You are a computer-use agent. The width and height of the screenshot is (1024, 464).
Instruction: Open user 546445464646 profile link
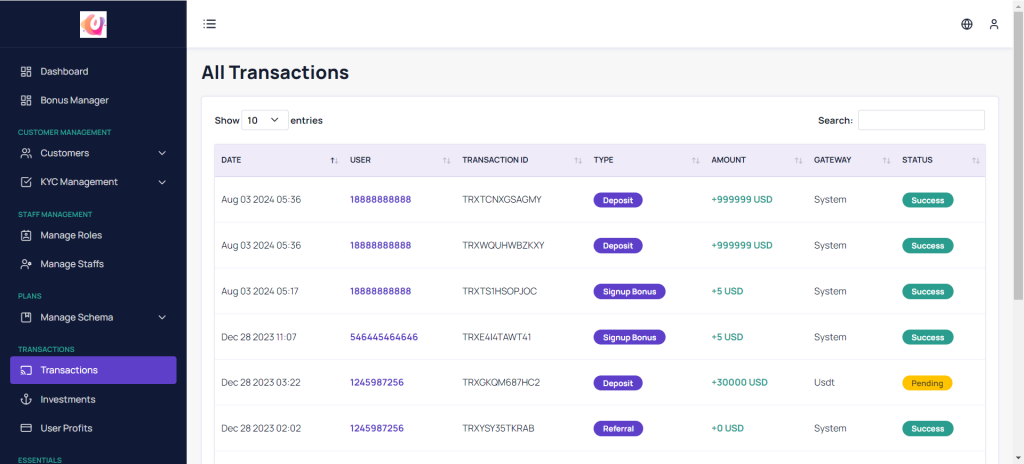(384, 337)
